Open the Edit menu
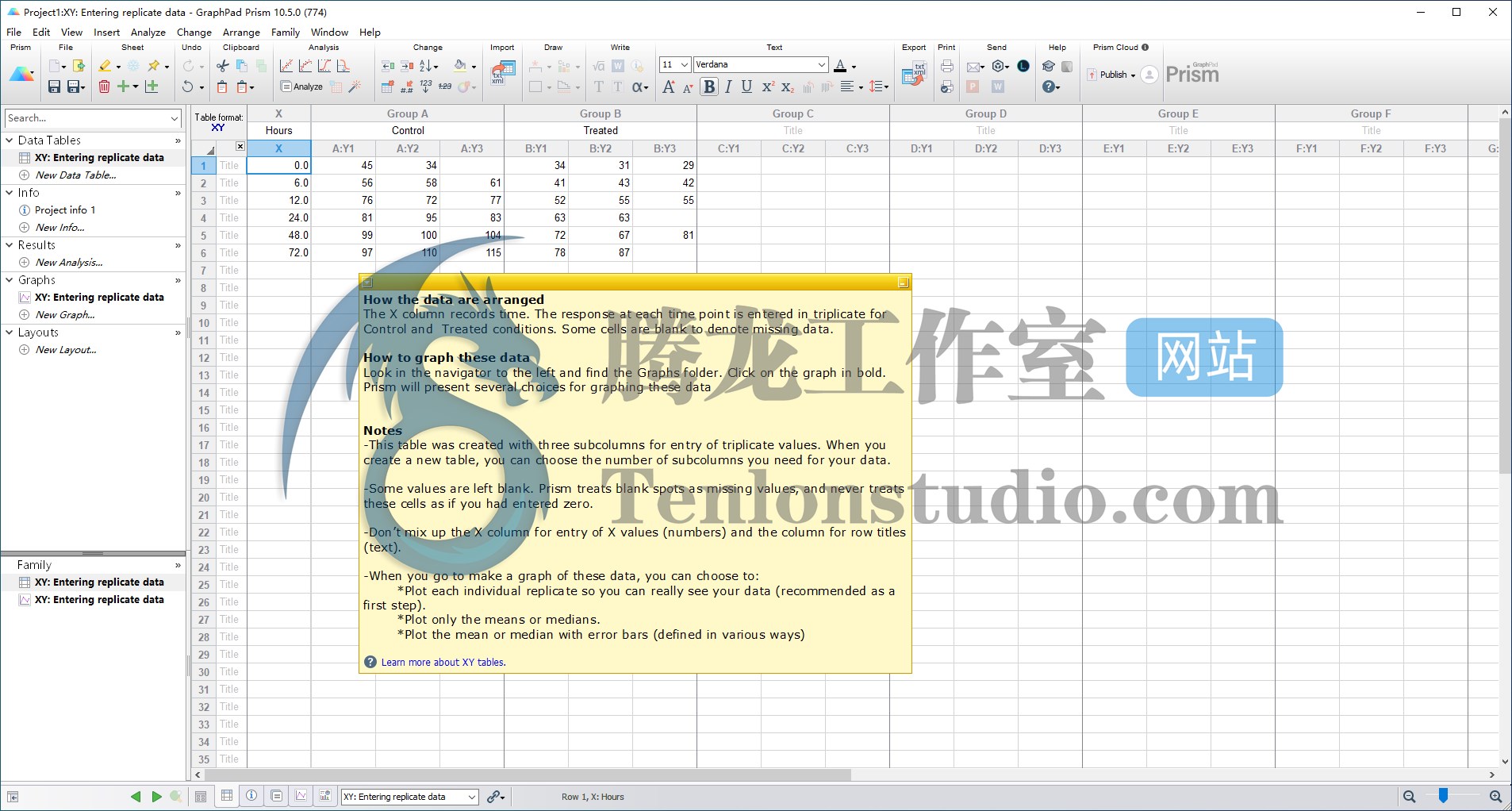Image resolution: width=1512 pixels, height=811 pixels. click(41, 32)
